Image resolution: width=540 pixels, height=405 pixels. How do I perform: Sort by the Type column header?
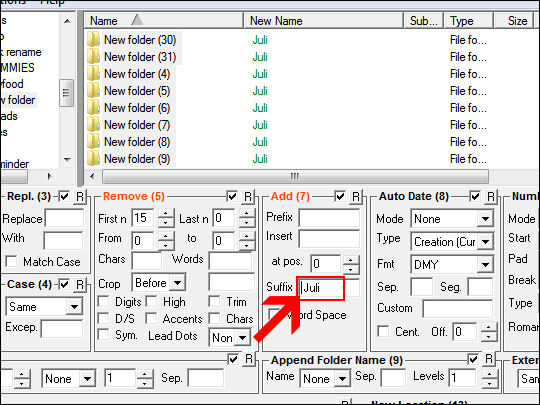click(x=468, y=21)
